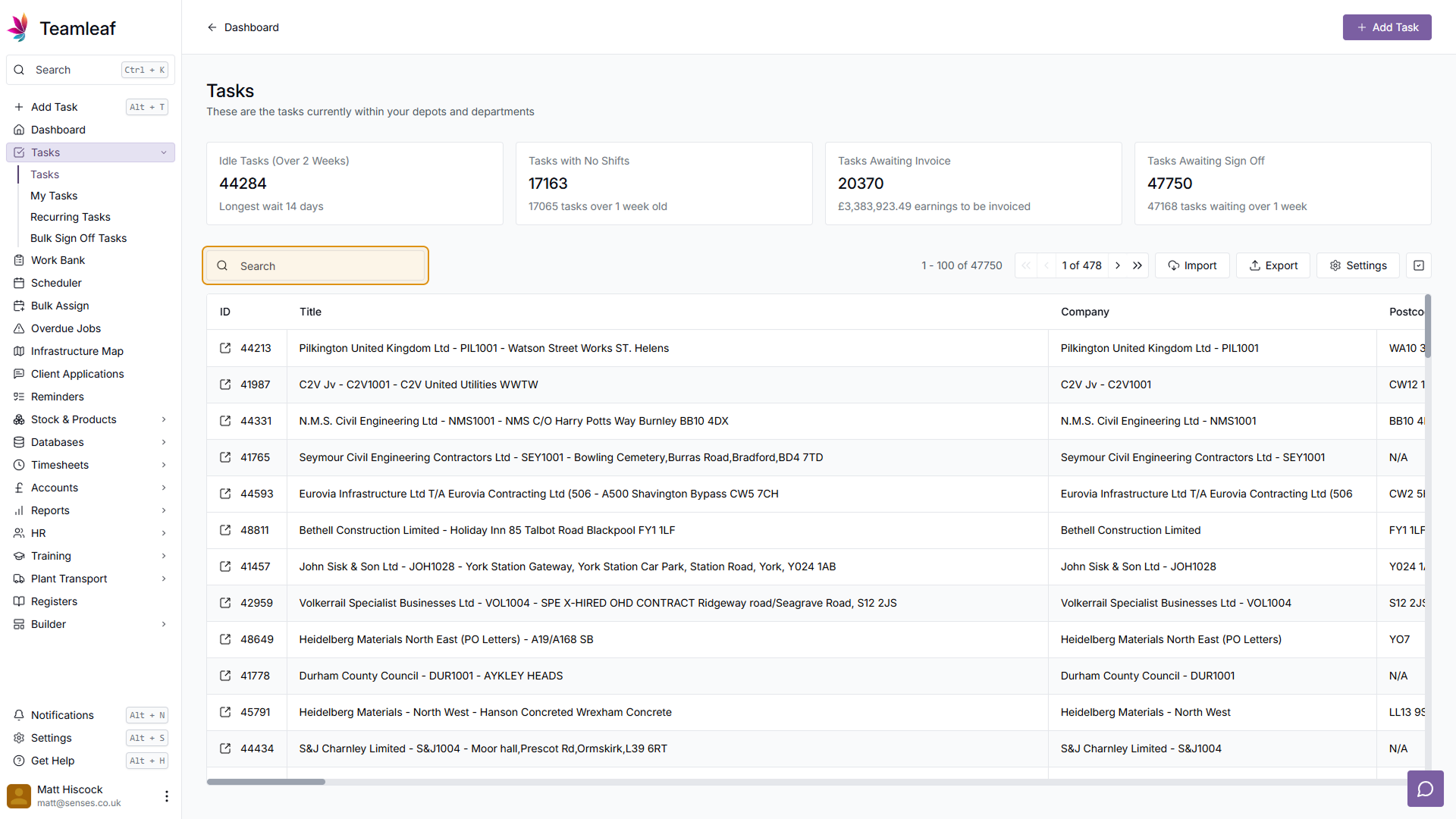Open task 44213 external link icon

pos(225,348)
